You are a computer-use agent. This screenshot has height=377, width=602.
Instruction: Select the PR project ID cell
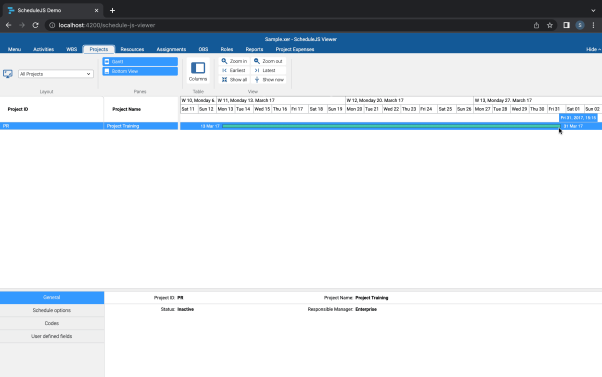click(51, 126)
